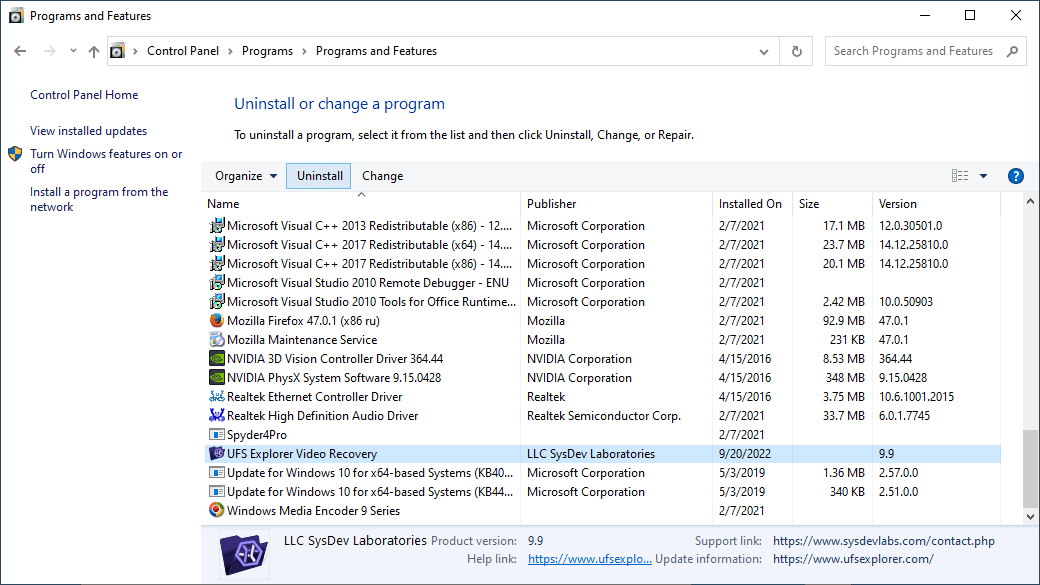Screen dimensions: 1040x585
Task: Open the ufsexplo... help link
Action: [x=590, y=559]
